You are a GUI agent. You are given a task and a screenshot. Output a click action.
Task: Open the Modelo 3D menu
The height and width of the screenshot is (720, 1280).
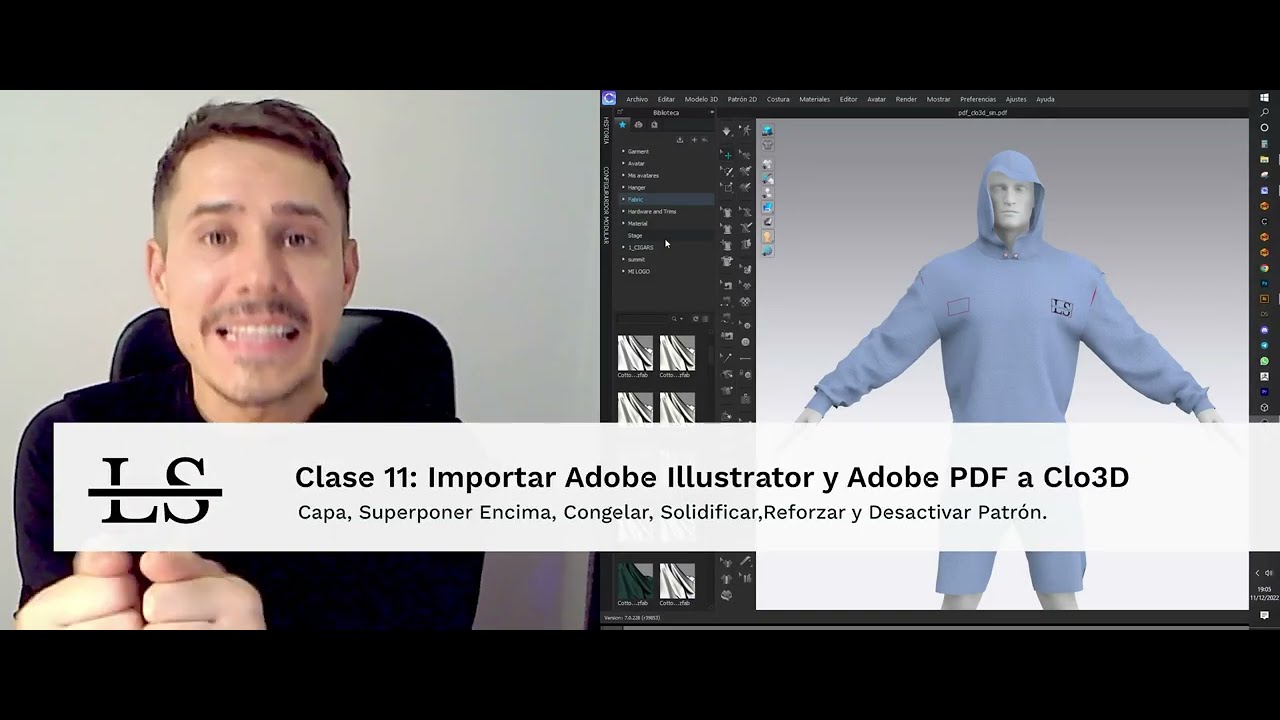point(701,99)
